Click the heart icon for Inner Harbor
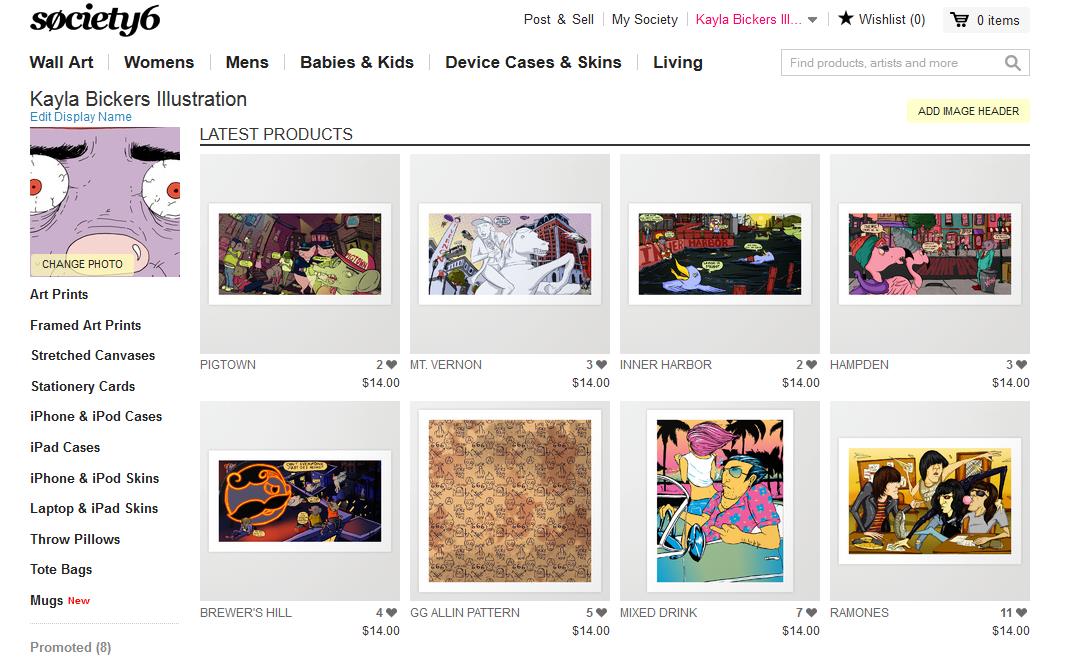This screenshot has width=1091, height=663. point(811,365)
